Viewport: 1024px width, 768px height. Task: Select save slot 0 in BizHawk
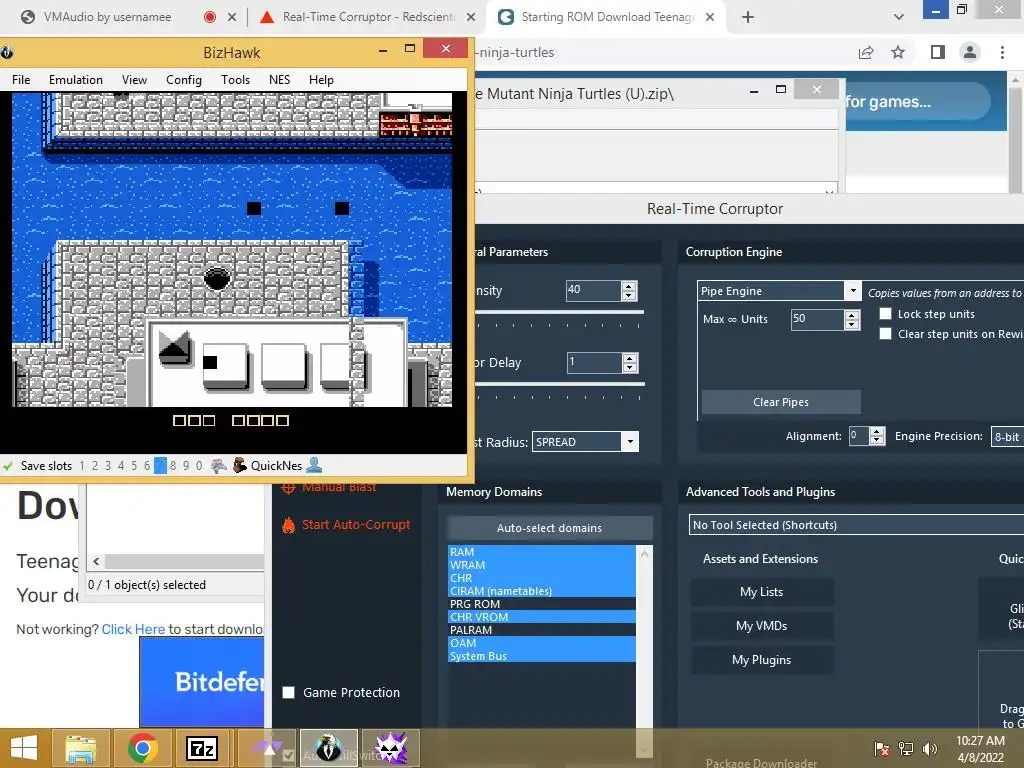click(199, 466)
